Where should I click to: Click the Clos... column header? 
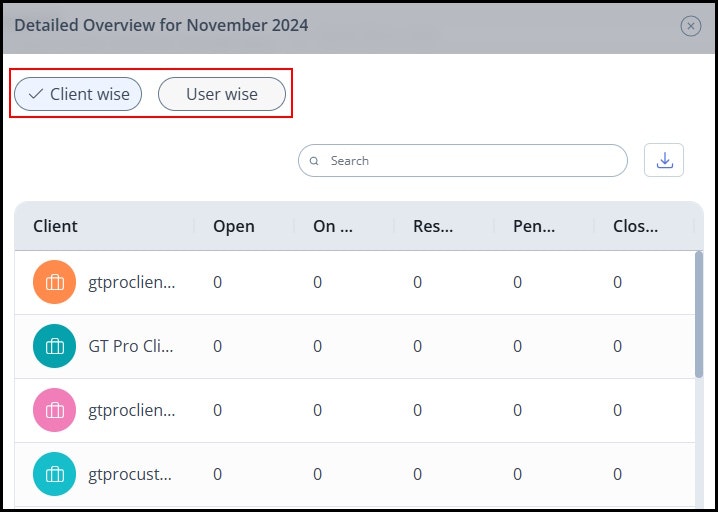pyautogui.click(x=635, y=226)
